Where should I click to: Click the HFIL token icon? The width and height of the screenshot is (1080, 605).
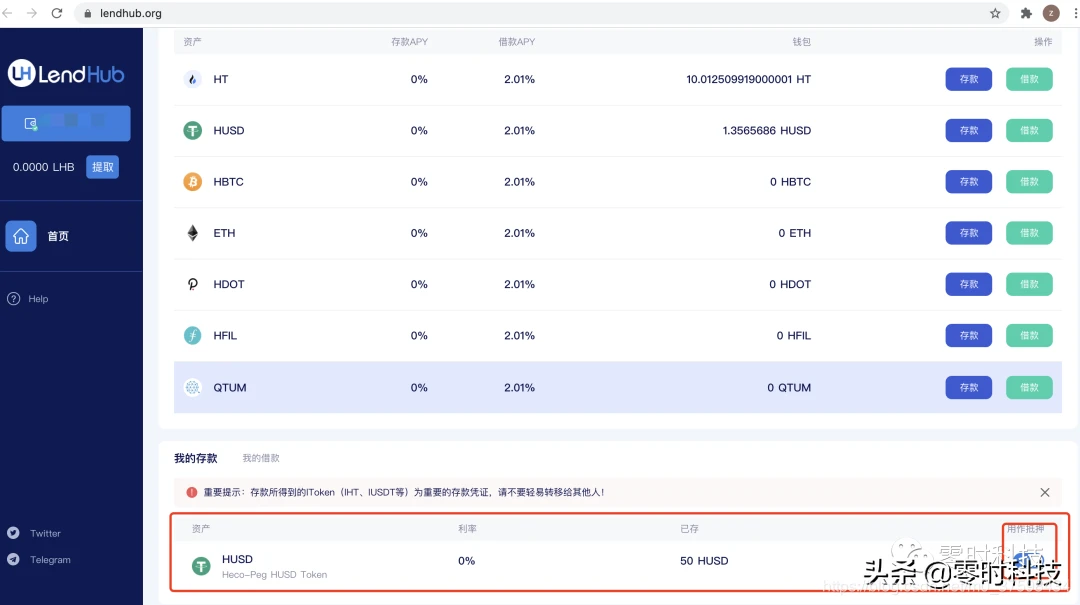pos(193,336)
